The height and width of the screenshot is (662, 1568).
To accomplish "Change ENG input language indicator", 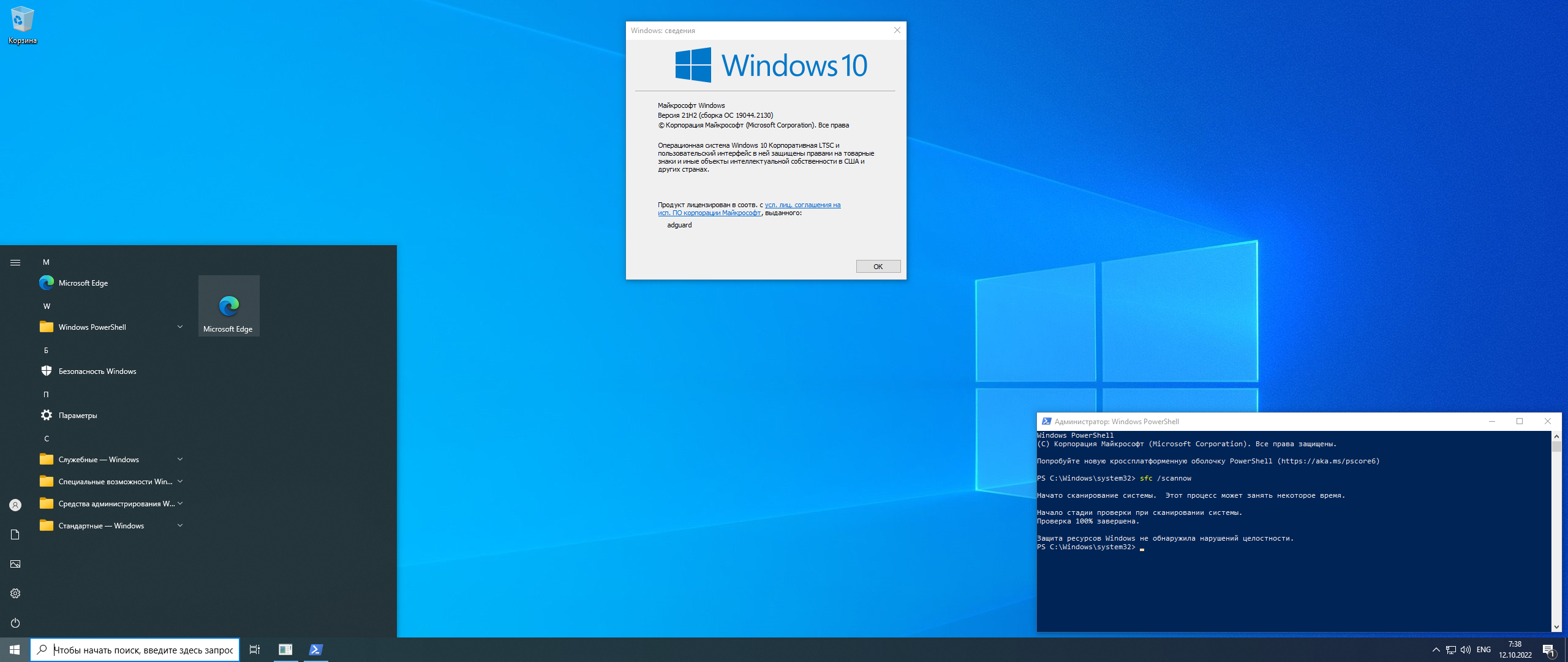I will click(x=1483, y=650).
